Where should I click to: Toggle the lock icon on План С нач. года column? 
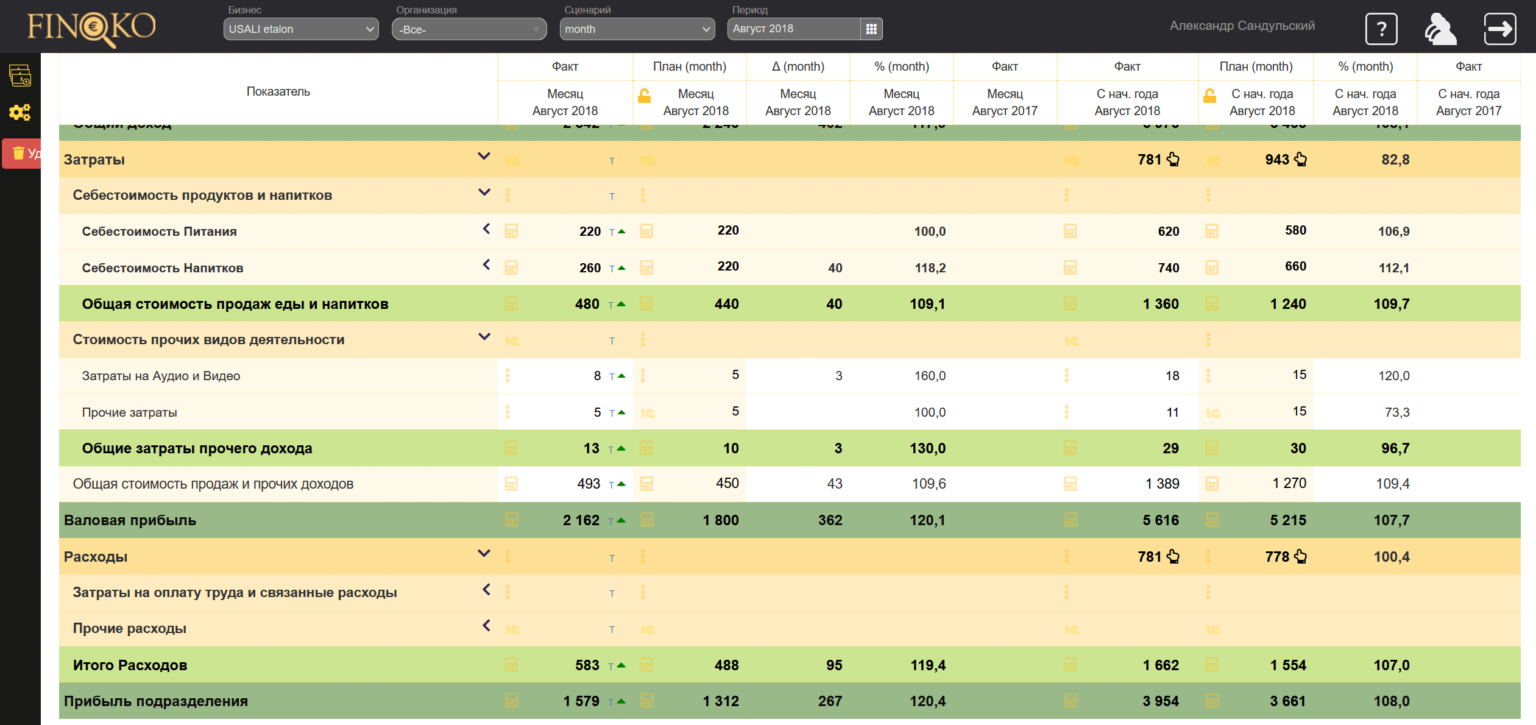(x=1210, y=96)
